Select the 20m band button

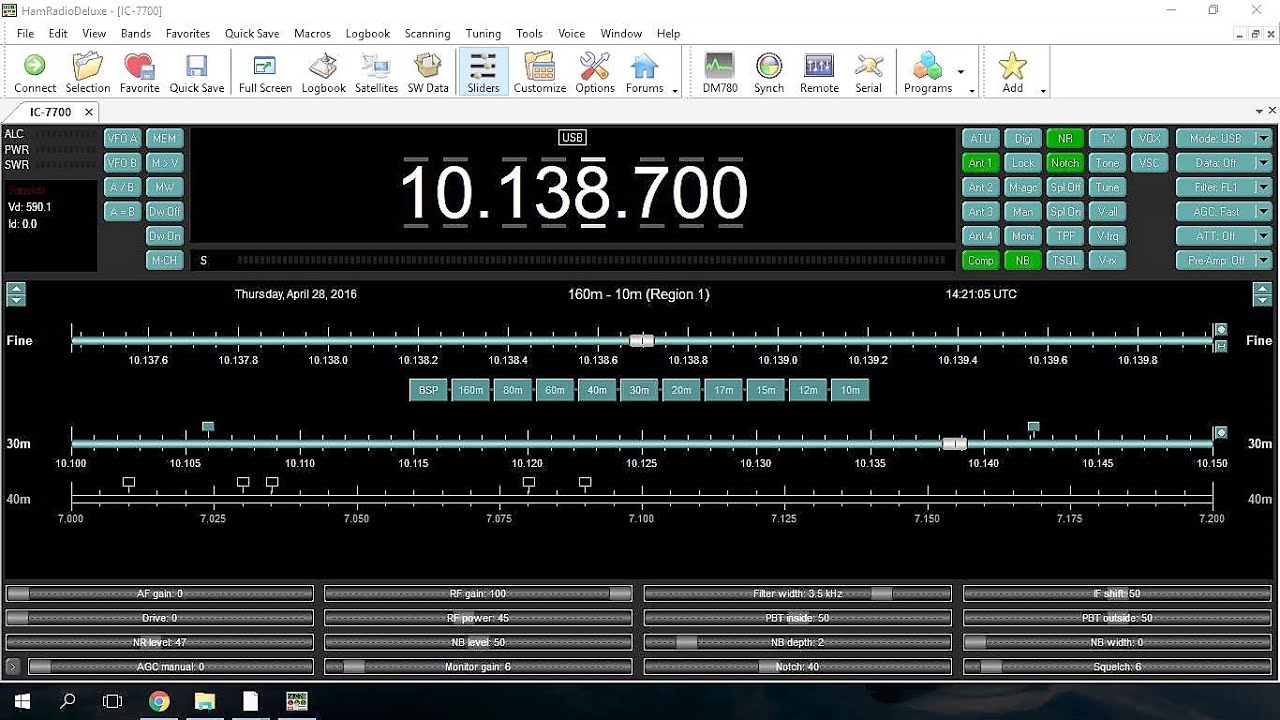[681, 390]
